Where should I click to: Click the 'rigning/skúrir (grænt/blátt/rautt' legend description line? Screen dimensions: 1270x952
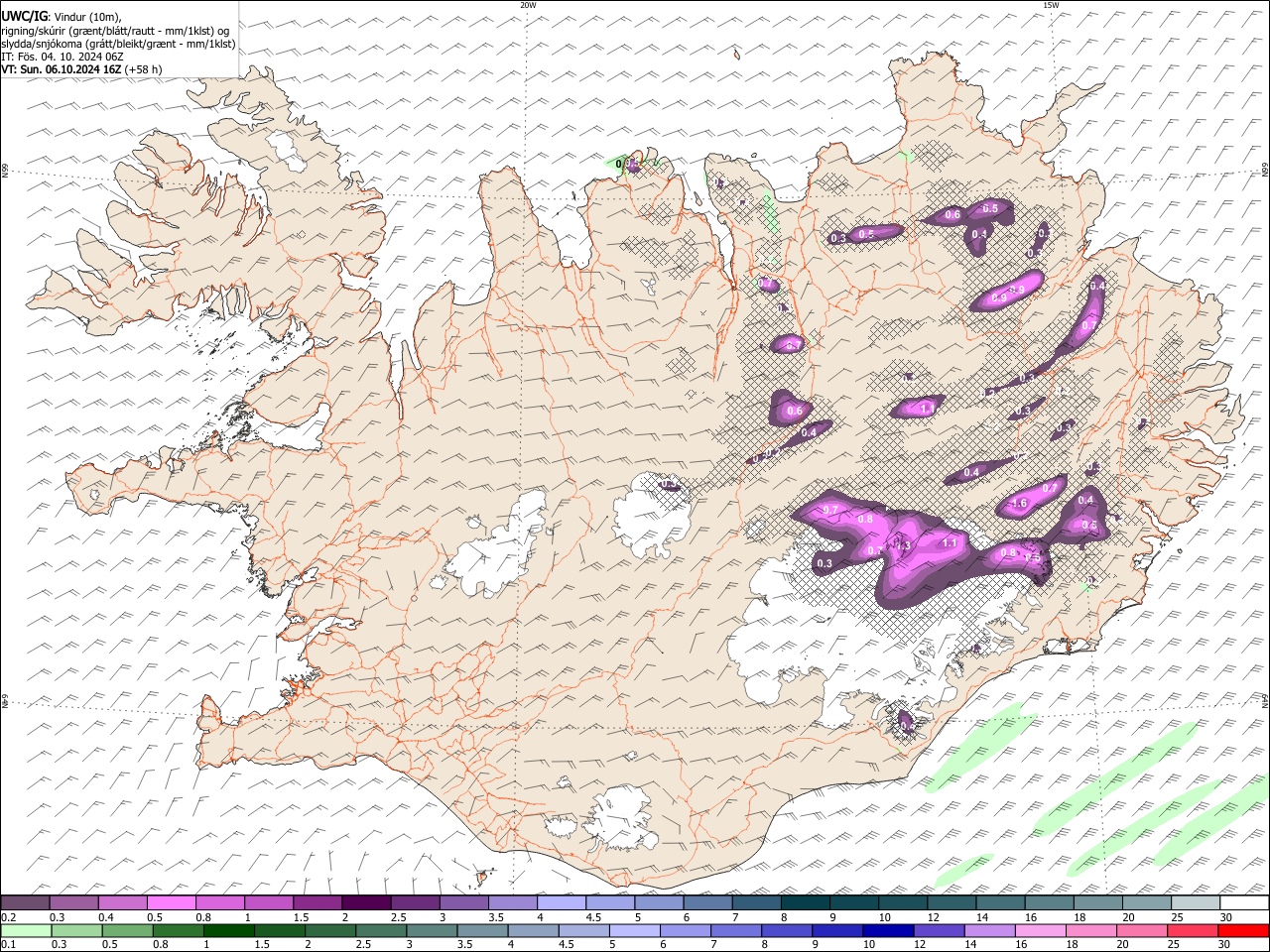115,31
